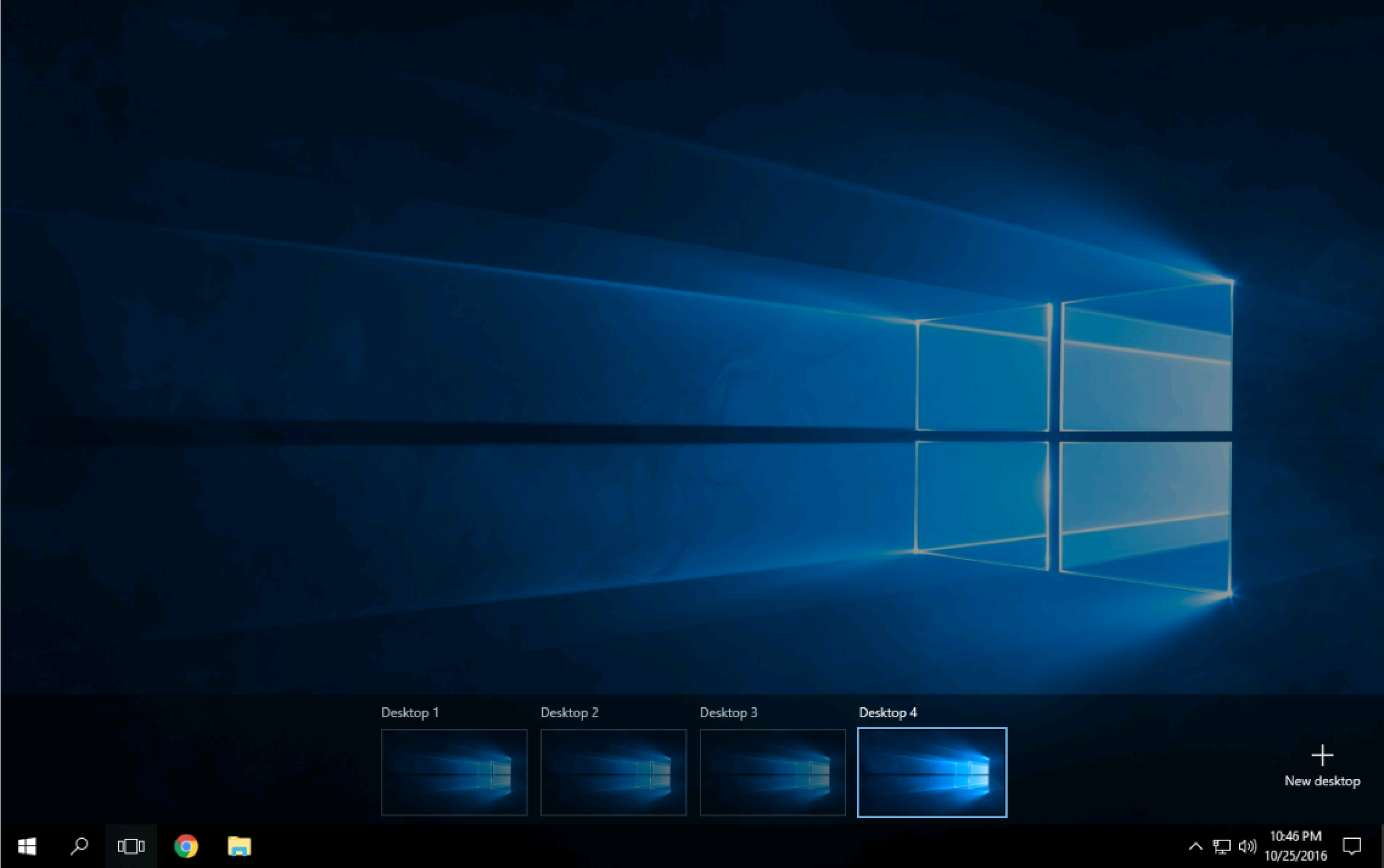Screen dimensions: 1384x868
Task: Open the clock and date flyout
Action: tap(1295, 846)
